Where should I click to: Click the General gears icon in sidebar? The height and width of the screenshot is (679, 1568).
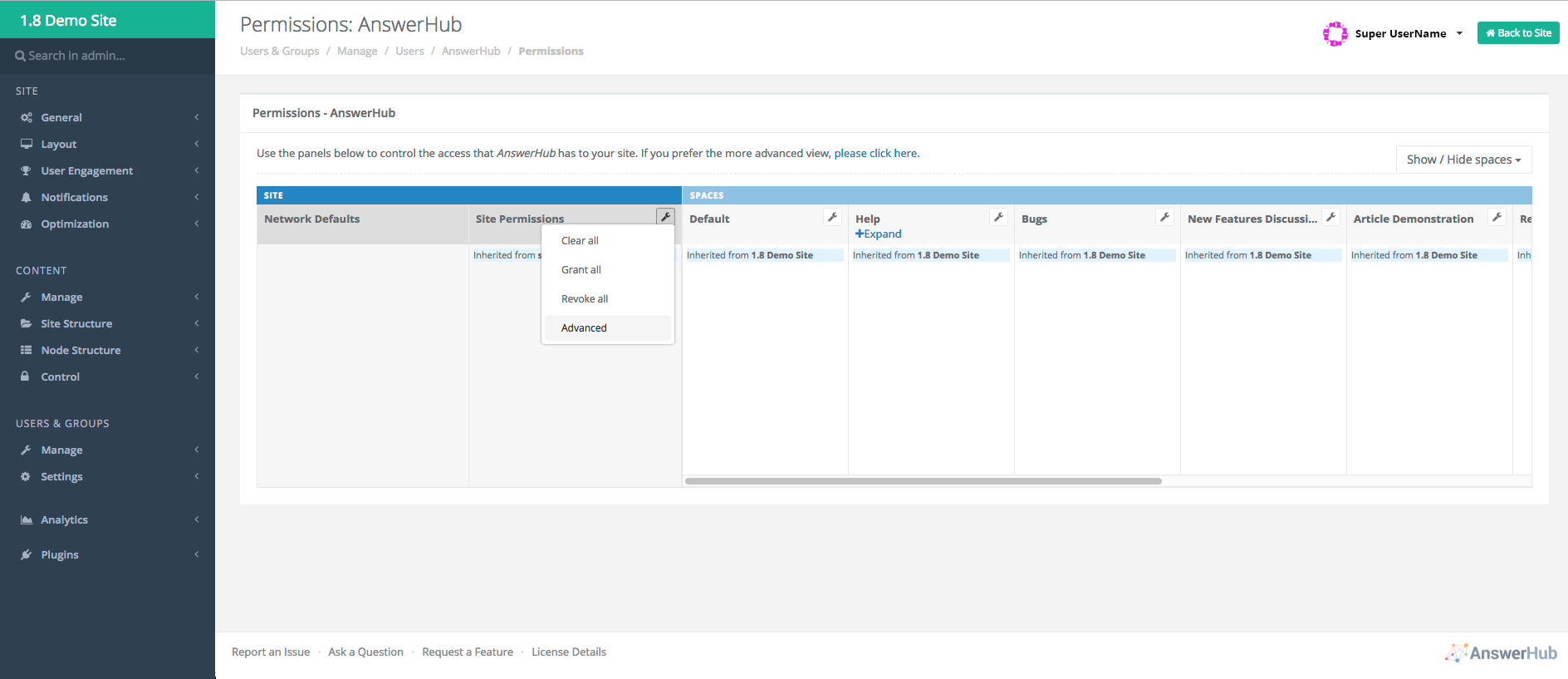point(27,117)
